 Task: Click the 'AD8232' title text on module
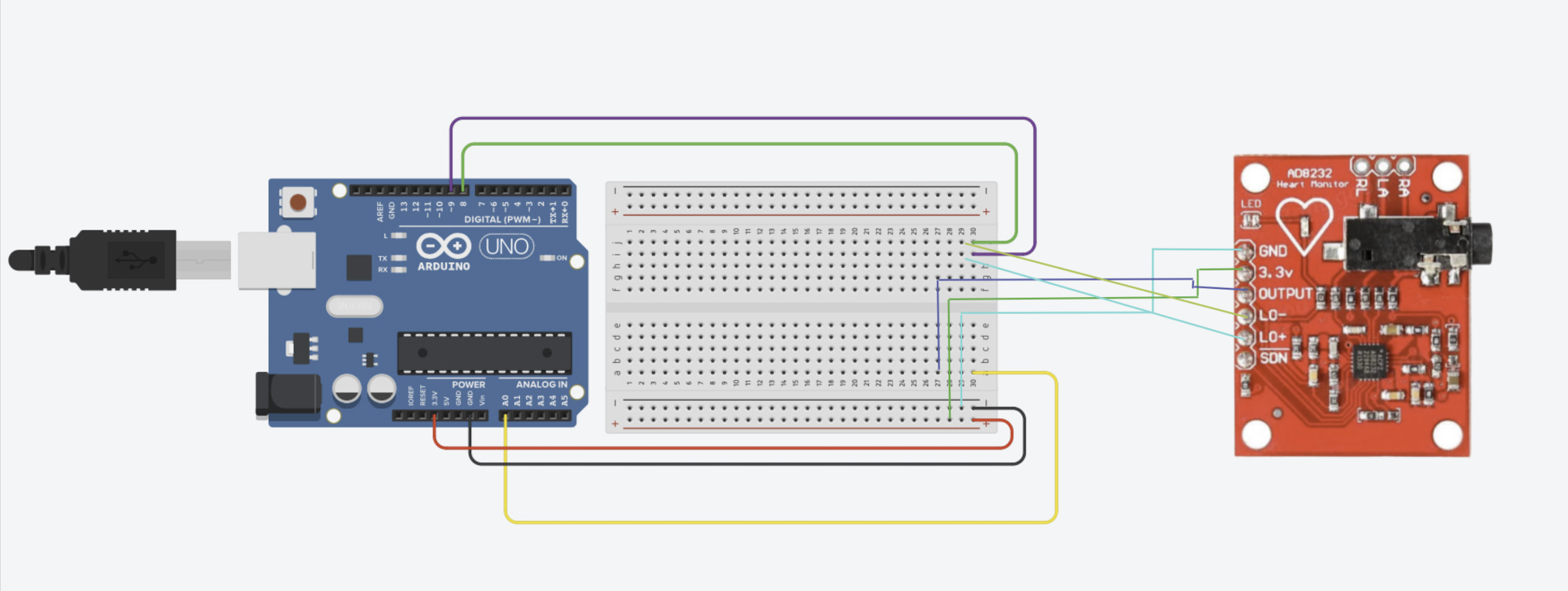pyautogui.click(x=1310, y=173)
